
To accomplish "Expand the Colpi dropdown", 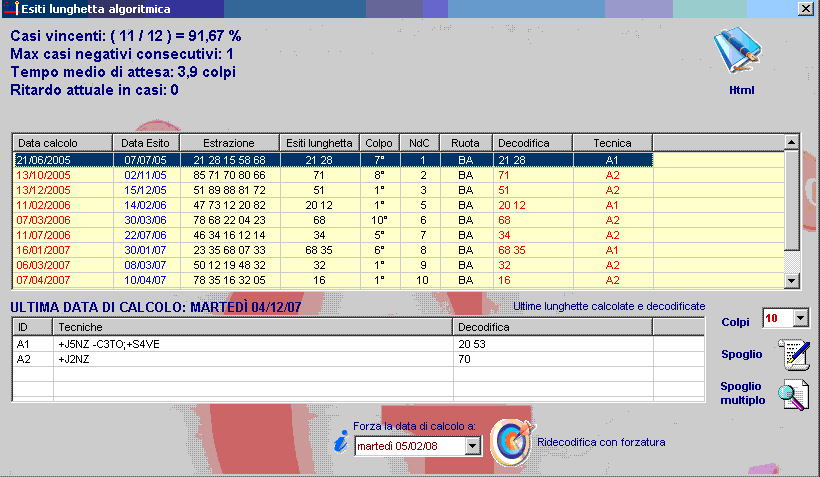I will (x=799, y=318).
